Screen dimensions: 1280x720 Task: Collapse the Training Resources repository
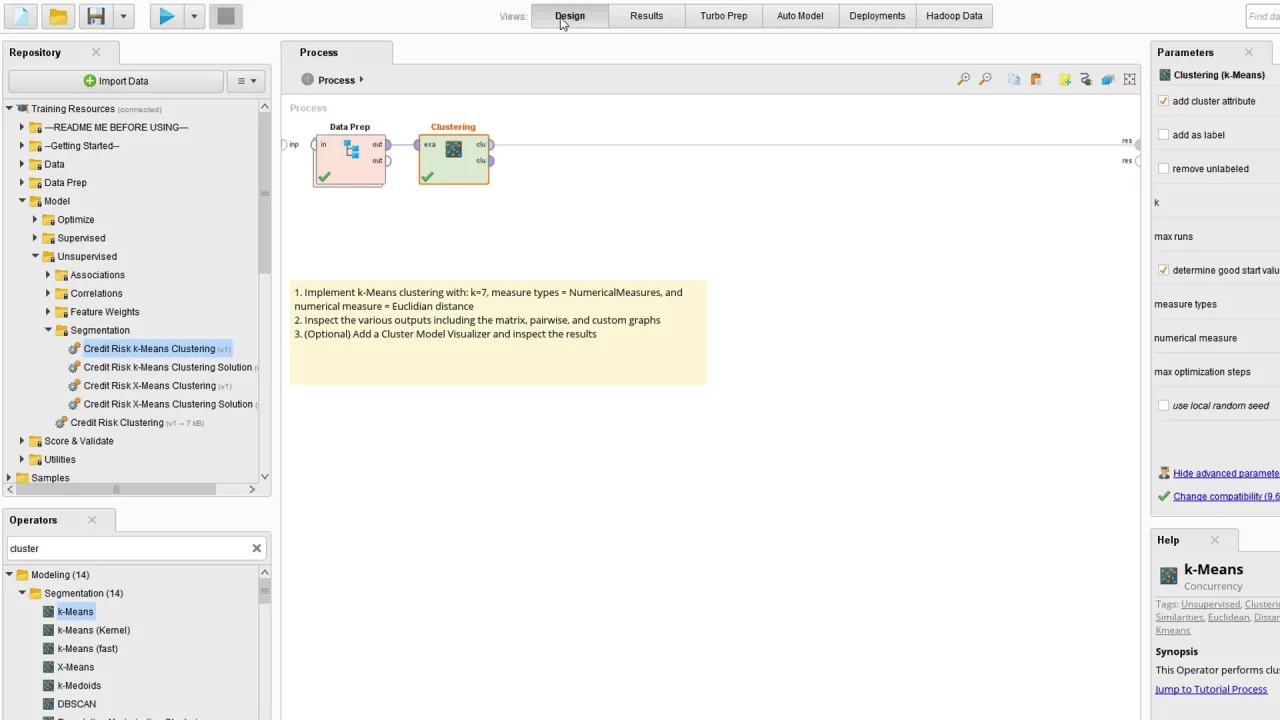pyautogui.click(x=9, y=109)
